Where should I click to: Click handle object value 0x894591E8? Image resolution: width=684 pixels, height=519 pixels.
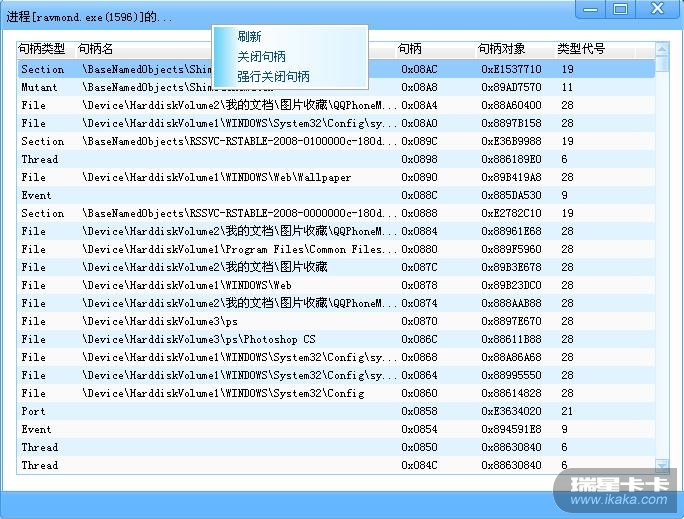(x=511, y=429)
